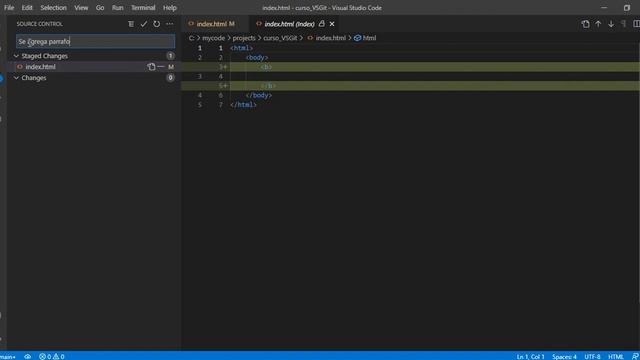Open the Edit menu
The width and height of the screenshot is (640, 360).
(x=27, y=8)
